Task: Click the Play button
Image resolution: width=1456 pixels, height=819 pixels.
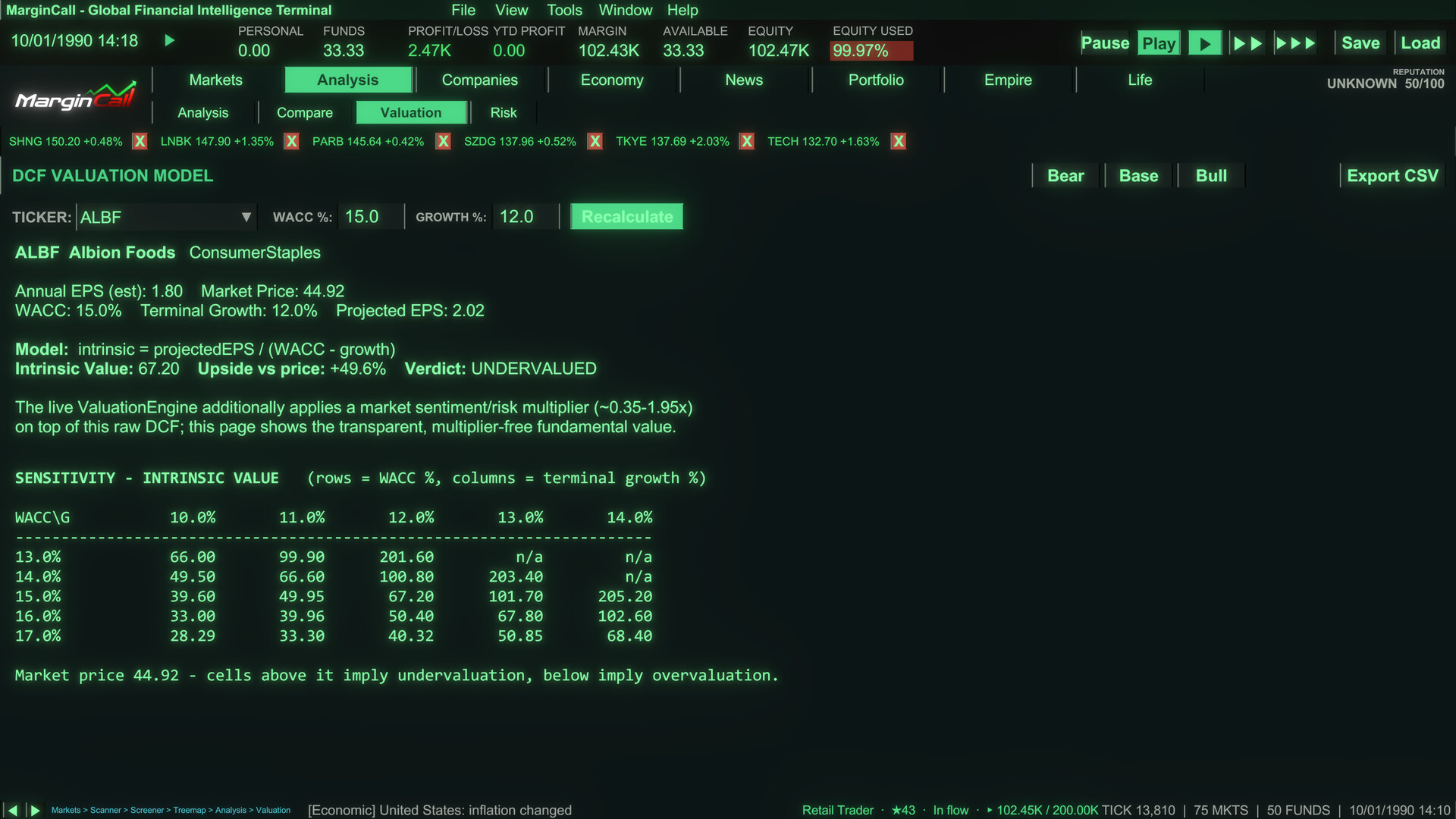Action: pyautogui.click(x=1159, y=43)
